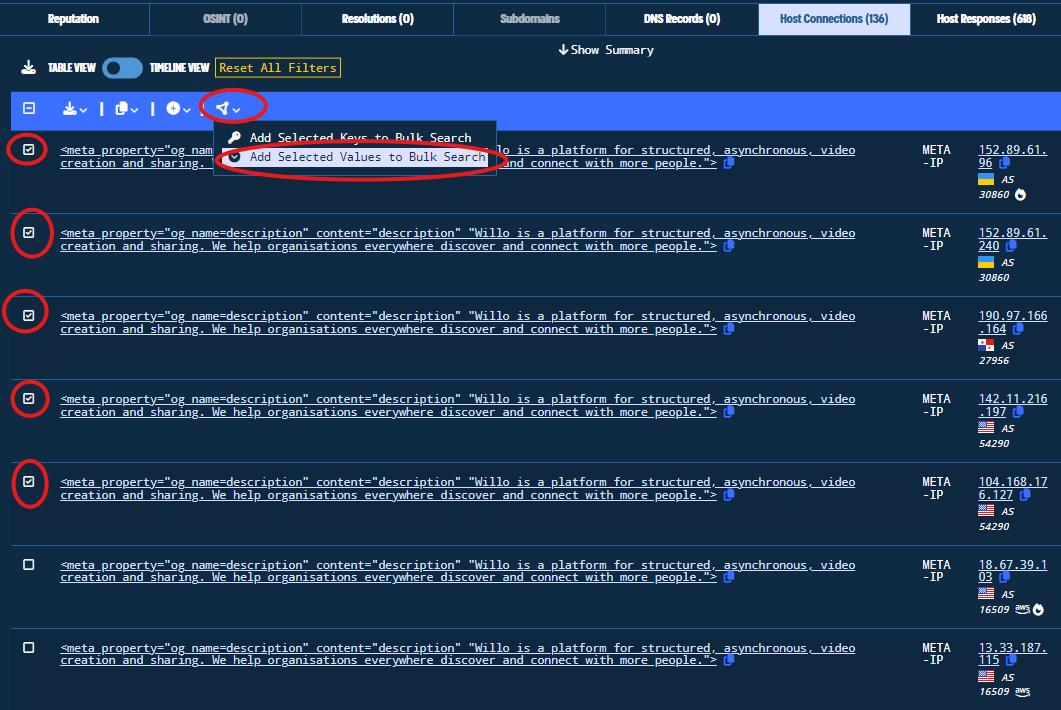Copy meta description text in 13.33.187.115 row

(x=729, y=661)
